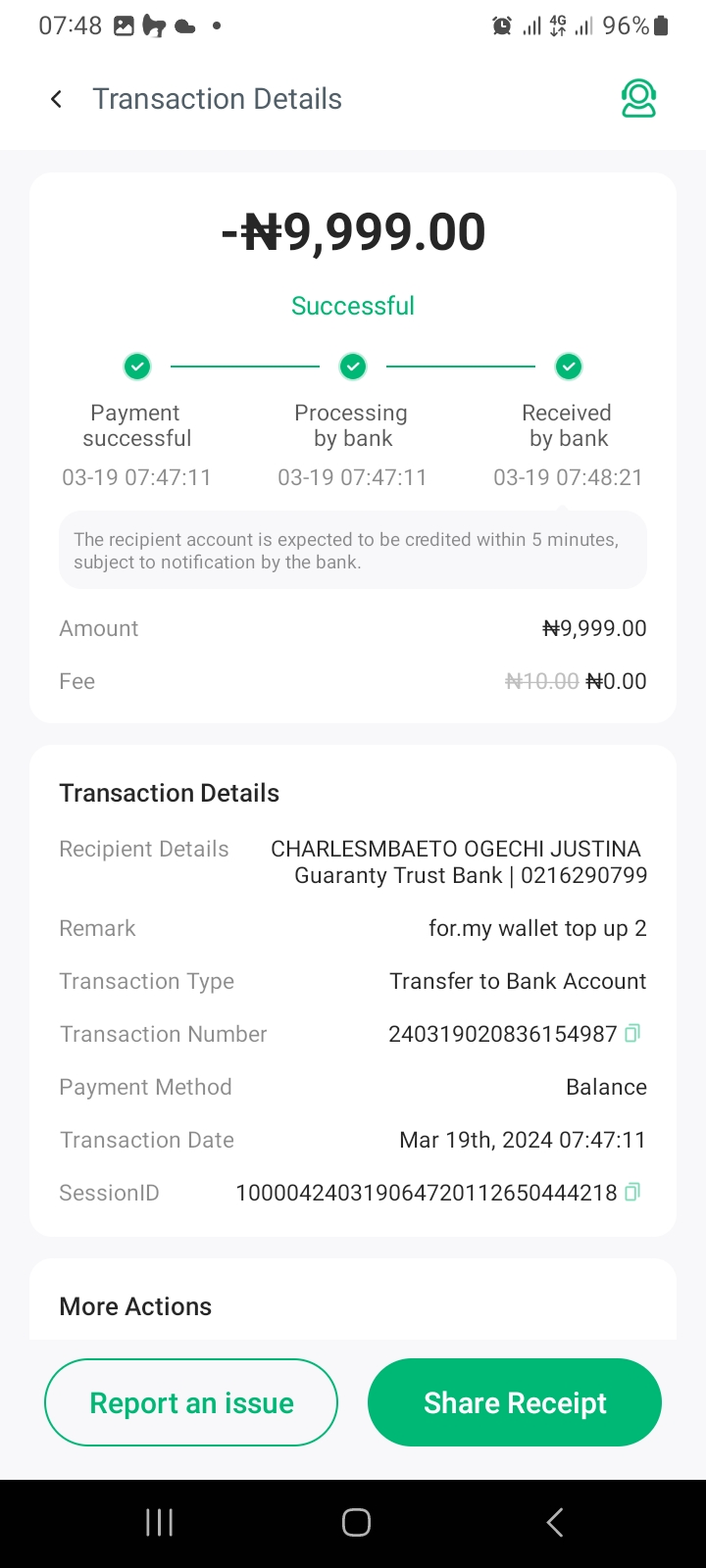706x1568 pixels.
Task: Copy the Transaction Number
Action: click(632, 1033)
